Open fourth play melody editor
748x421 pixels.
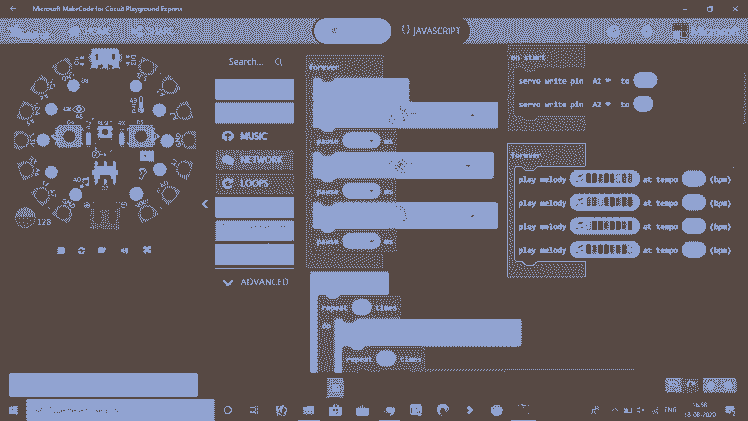604,249
